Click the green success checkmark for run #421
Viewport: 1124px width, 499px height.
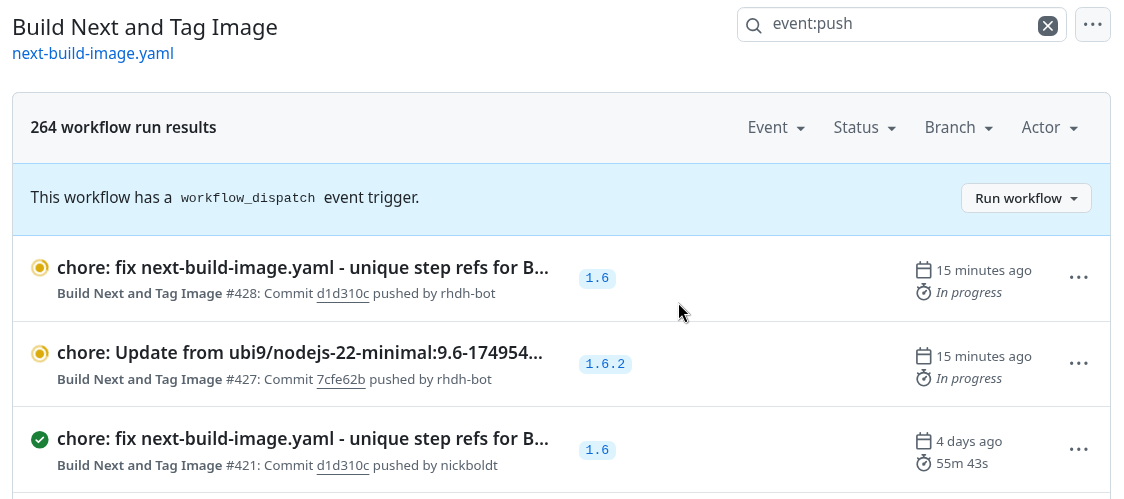40,439
